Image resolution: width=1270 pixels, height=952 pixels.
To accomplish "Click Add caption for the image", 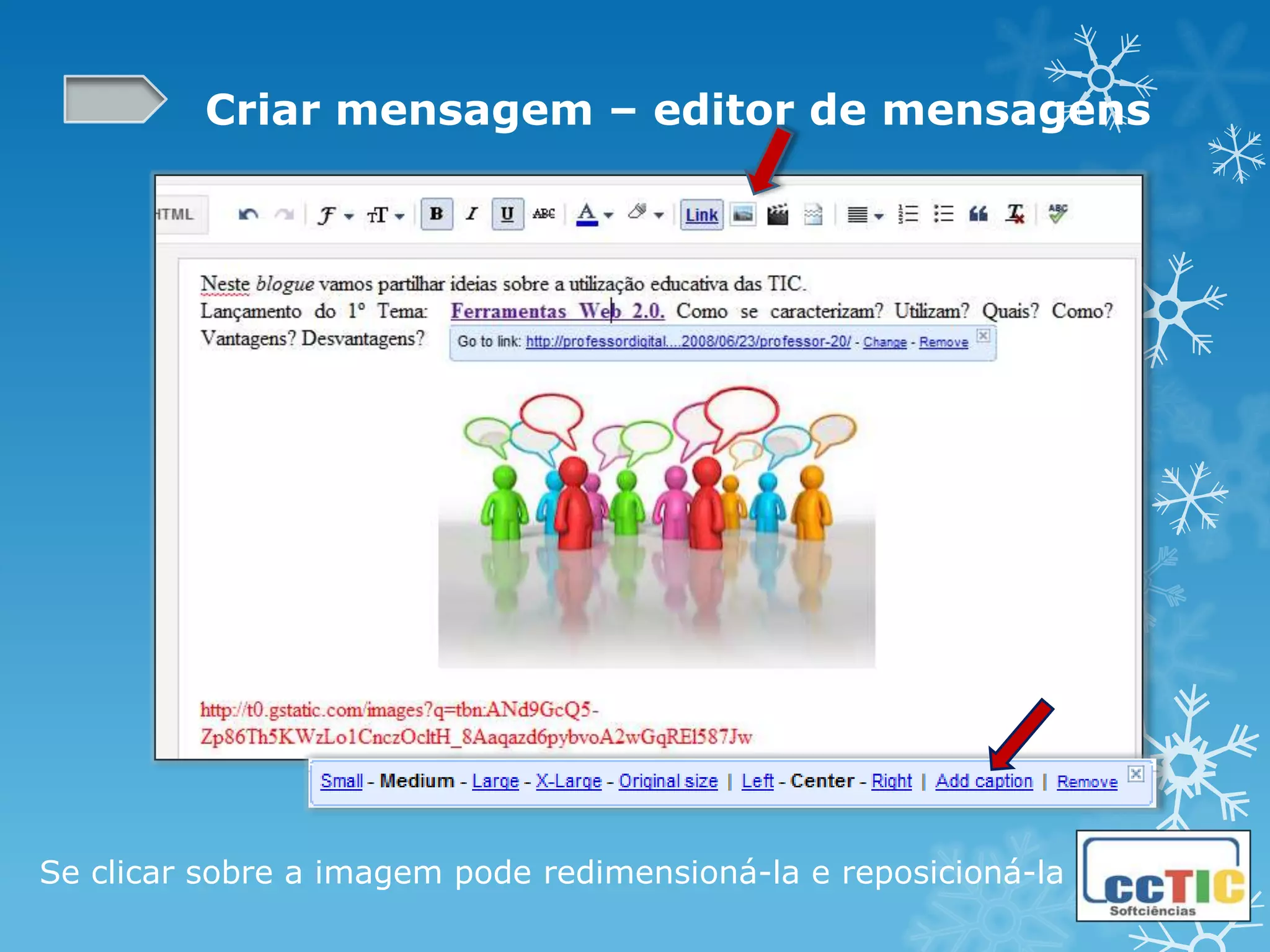I will [984, 781].
